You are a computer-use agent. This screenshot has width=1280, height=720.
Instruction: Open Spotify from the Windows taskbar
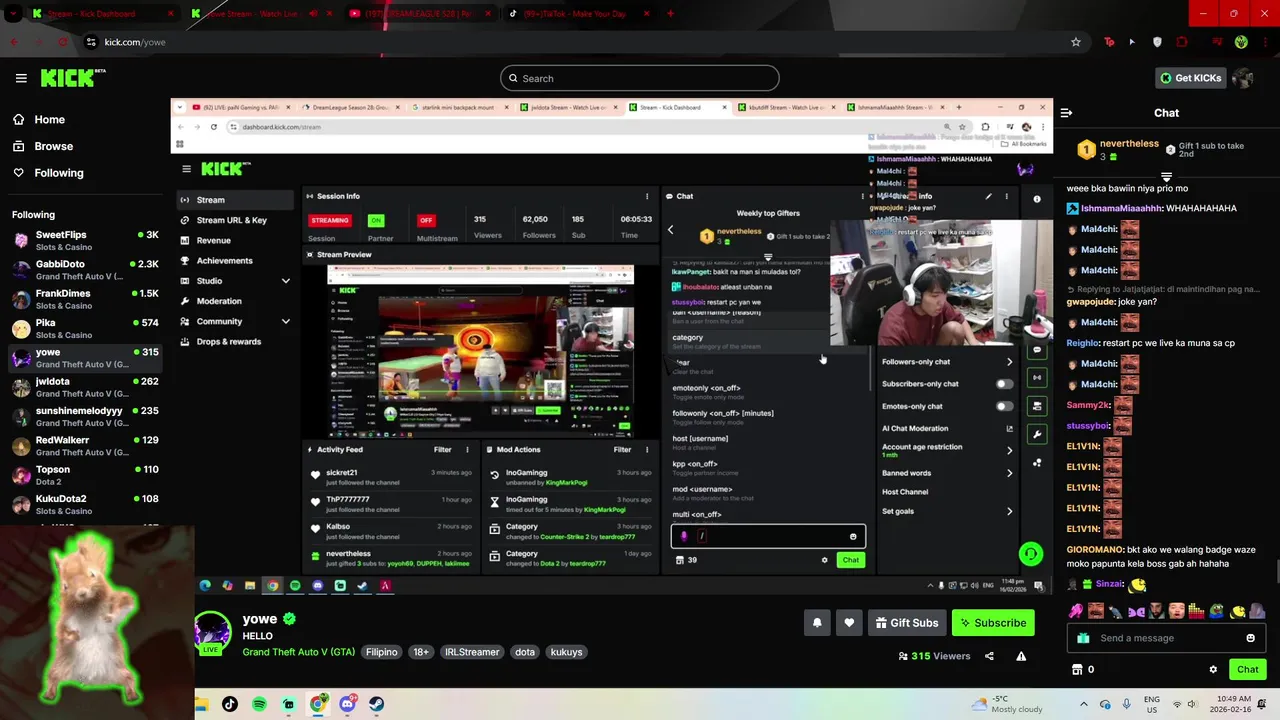tap(259, 704)
